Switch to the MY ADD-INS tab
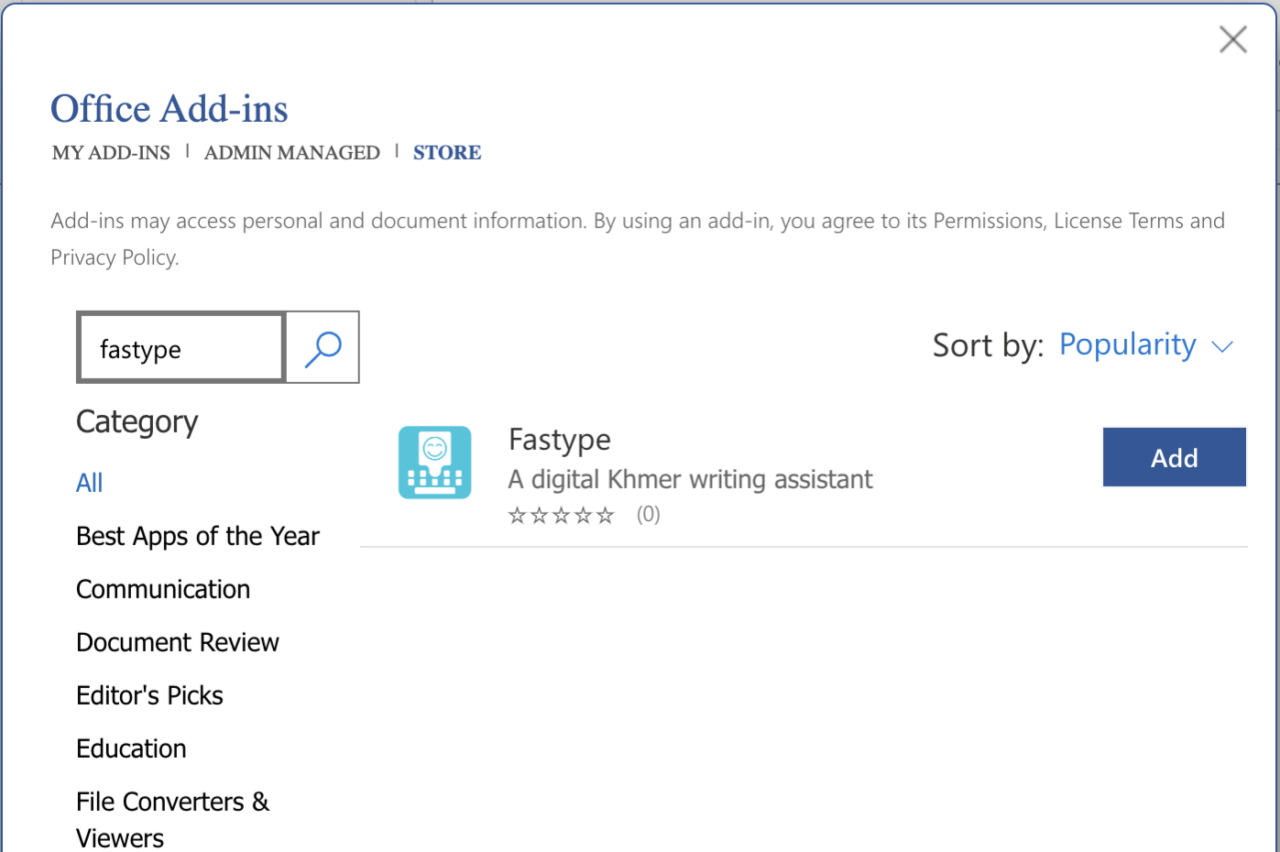This screenshot has width=1280, height=852. coord(111,153)
